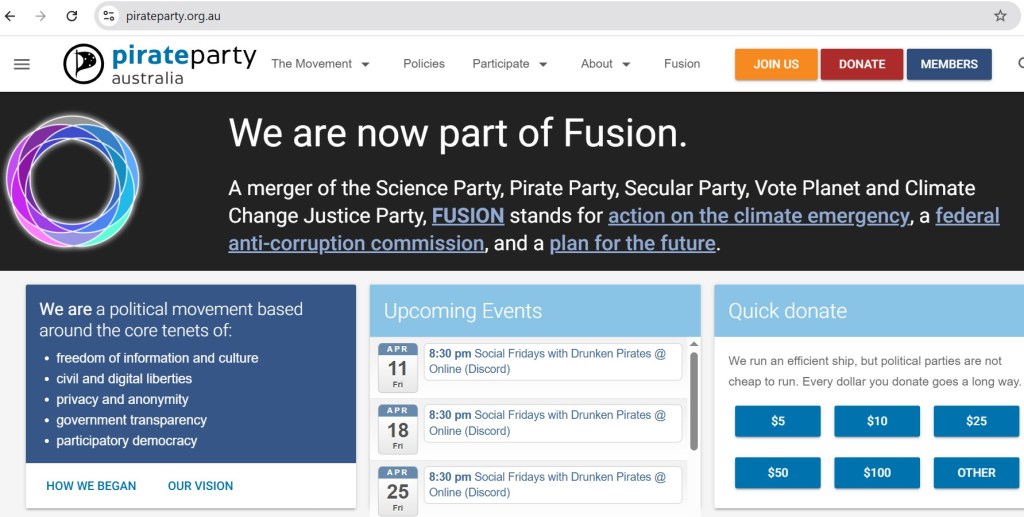Bookmark this page with the star icon
The height and width of the screenshot is (517, 1024).
1000,16
